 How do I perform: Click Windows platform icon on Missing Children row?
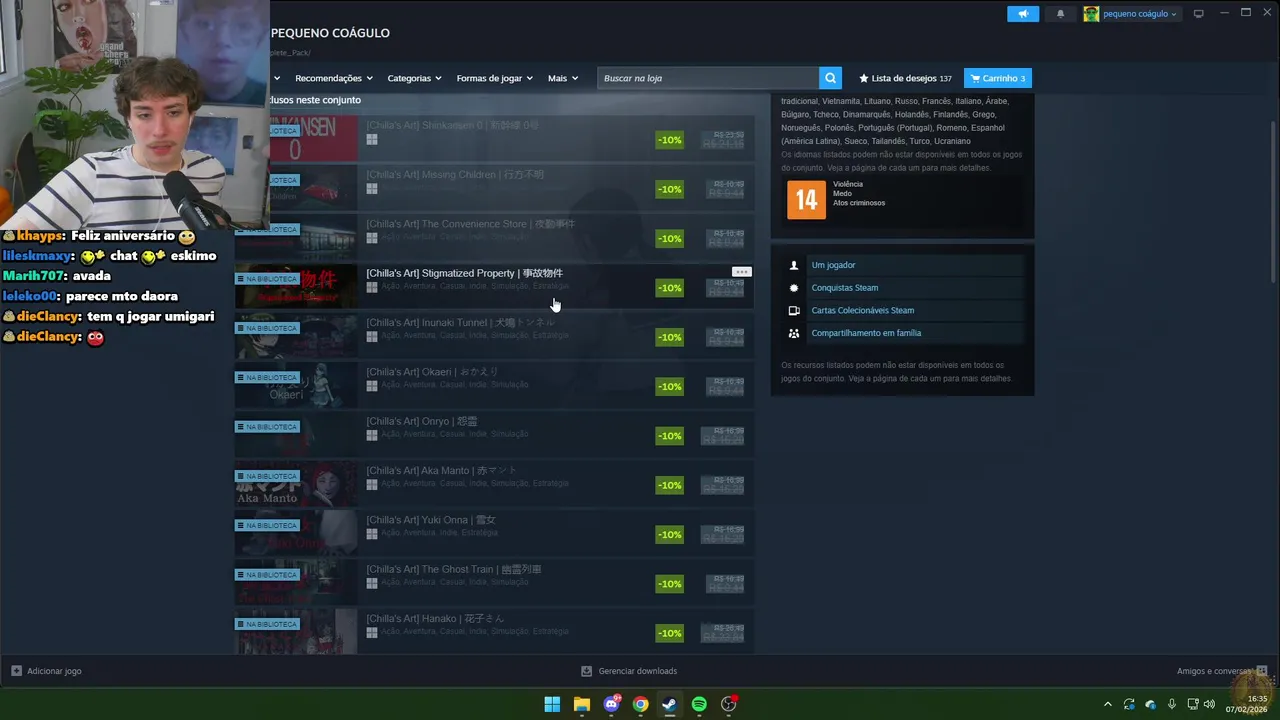click(372, 189)
